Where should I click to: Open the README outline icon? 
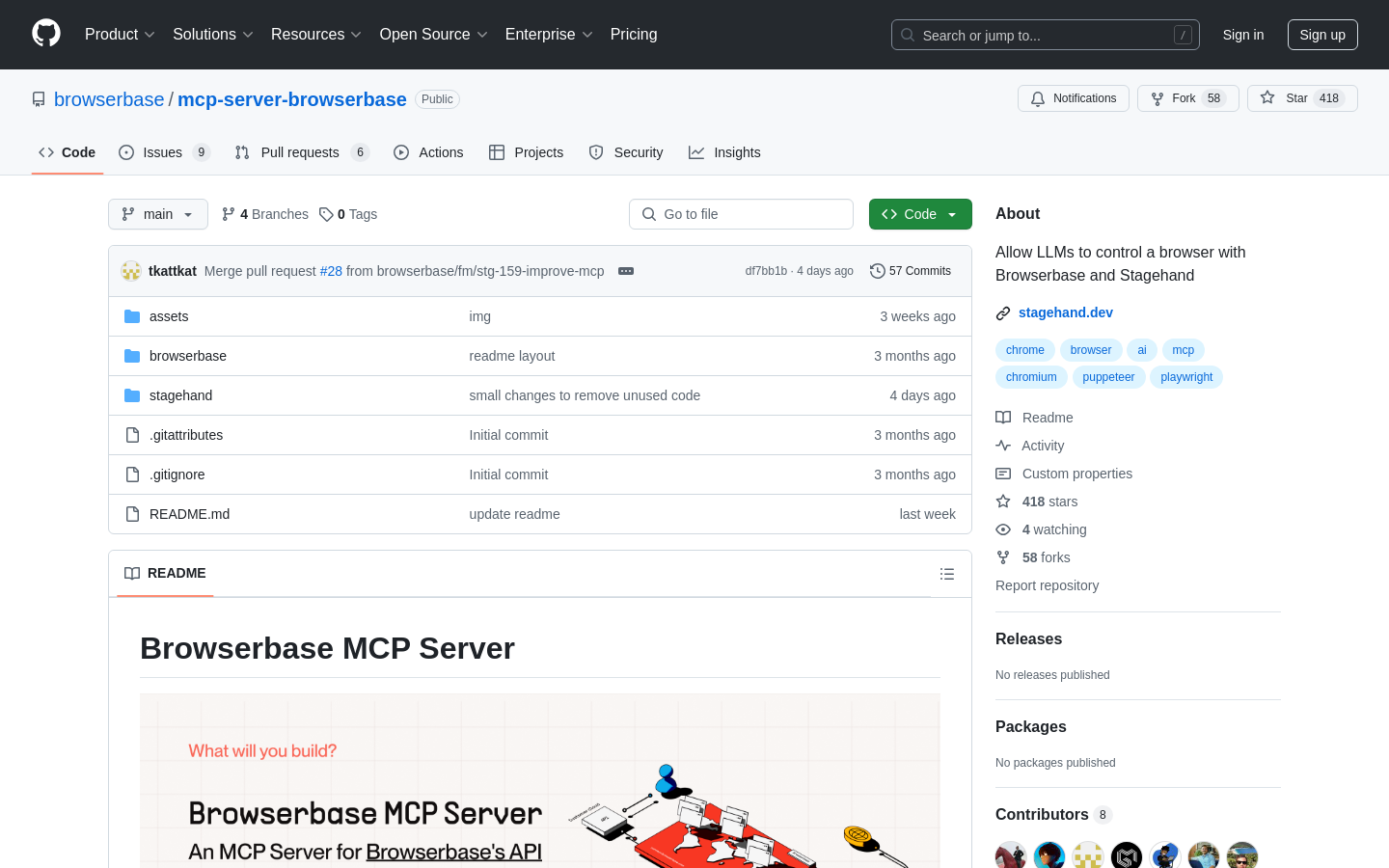pos(947,574)
